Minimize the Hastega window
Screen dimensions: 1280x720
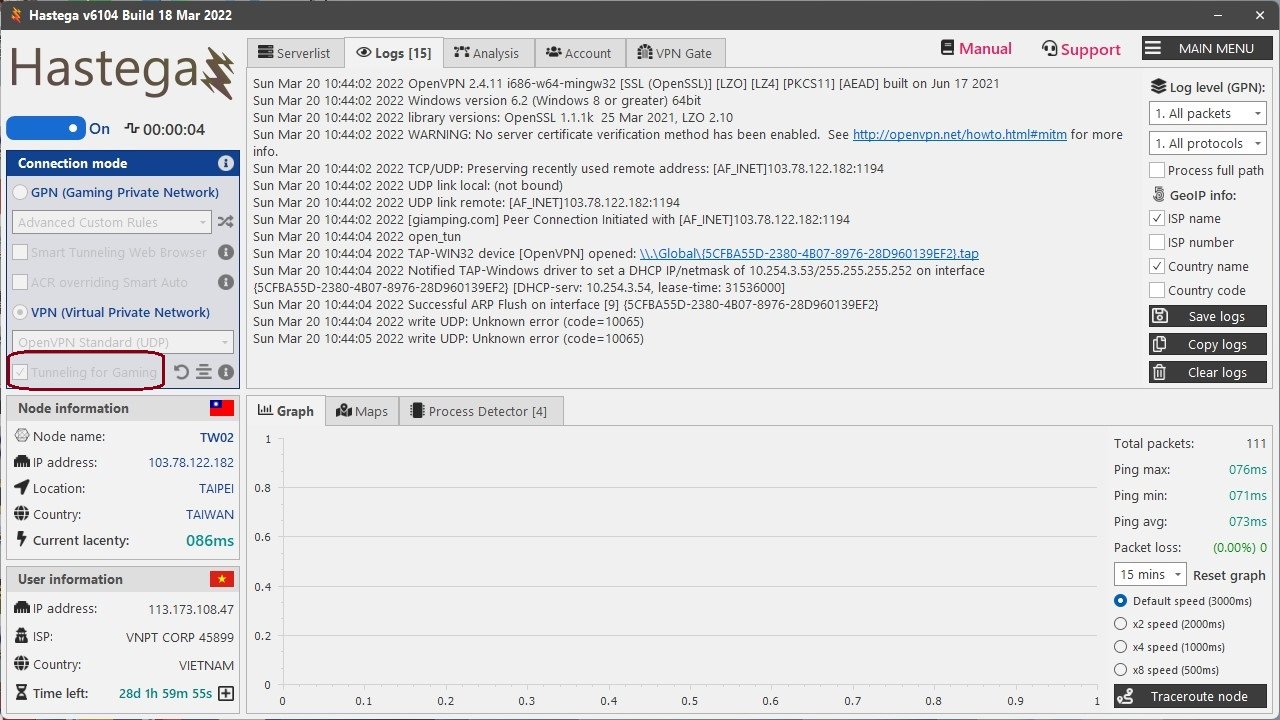coord(1217,15)
